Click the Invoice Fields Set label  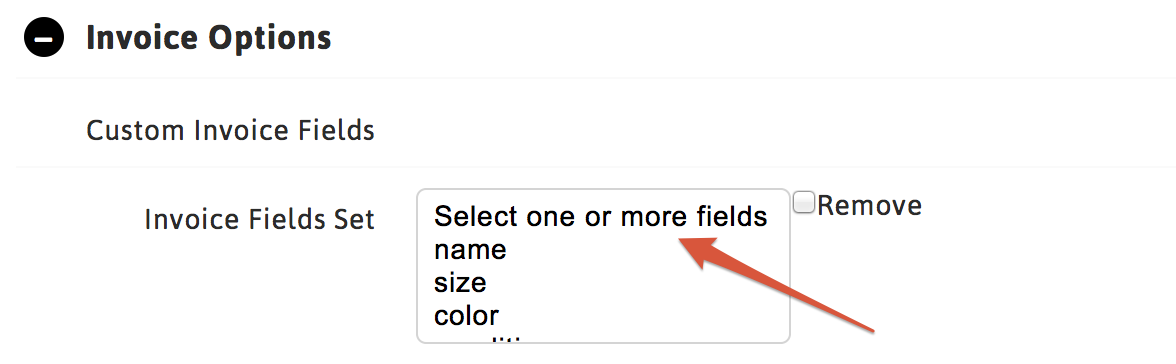click(260, 219)
